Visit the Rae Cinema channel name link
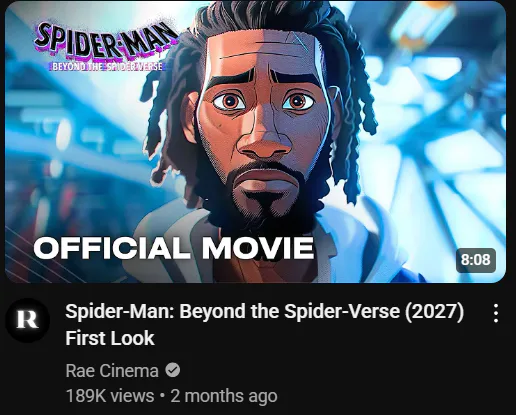 click(112, 371)
